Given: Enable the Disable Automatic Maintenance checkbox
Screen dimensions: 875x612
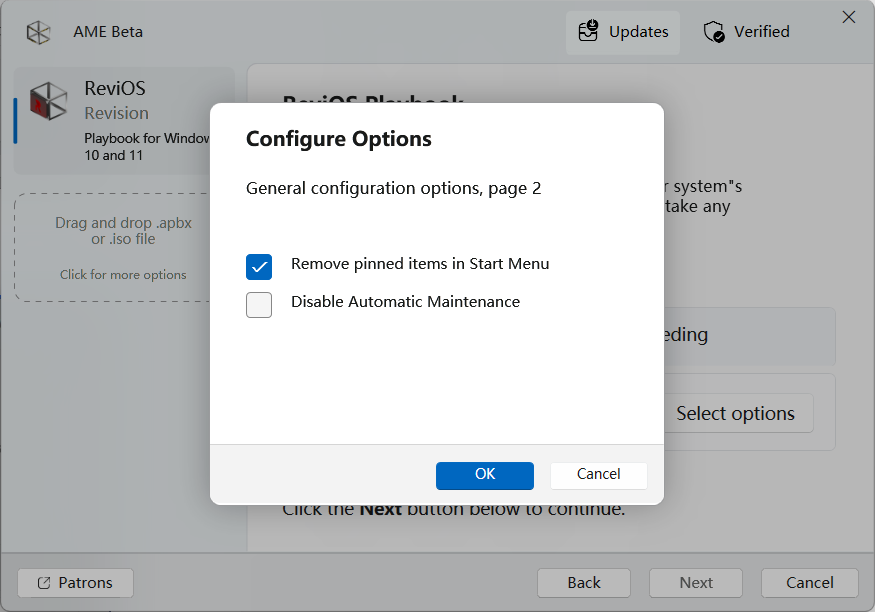Looking at the screenshot, I should coord(259,304).
